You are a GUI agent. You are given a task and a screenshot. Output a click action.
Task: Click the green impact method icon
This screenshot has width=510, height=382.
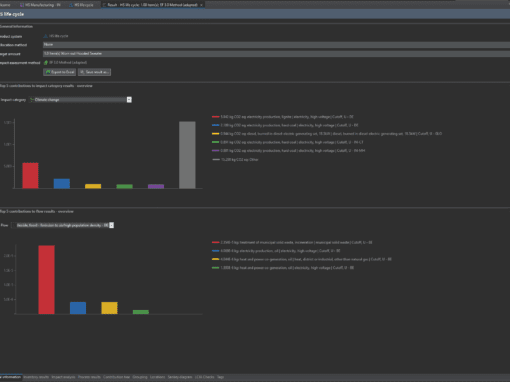click(46, 63)
